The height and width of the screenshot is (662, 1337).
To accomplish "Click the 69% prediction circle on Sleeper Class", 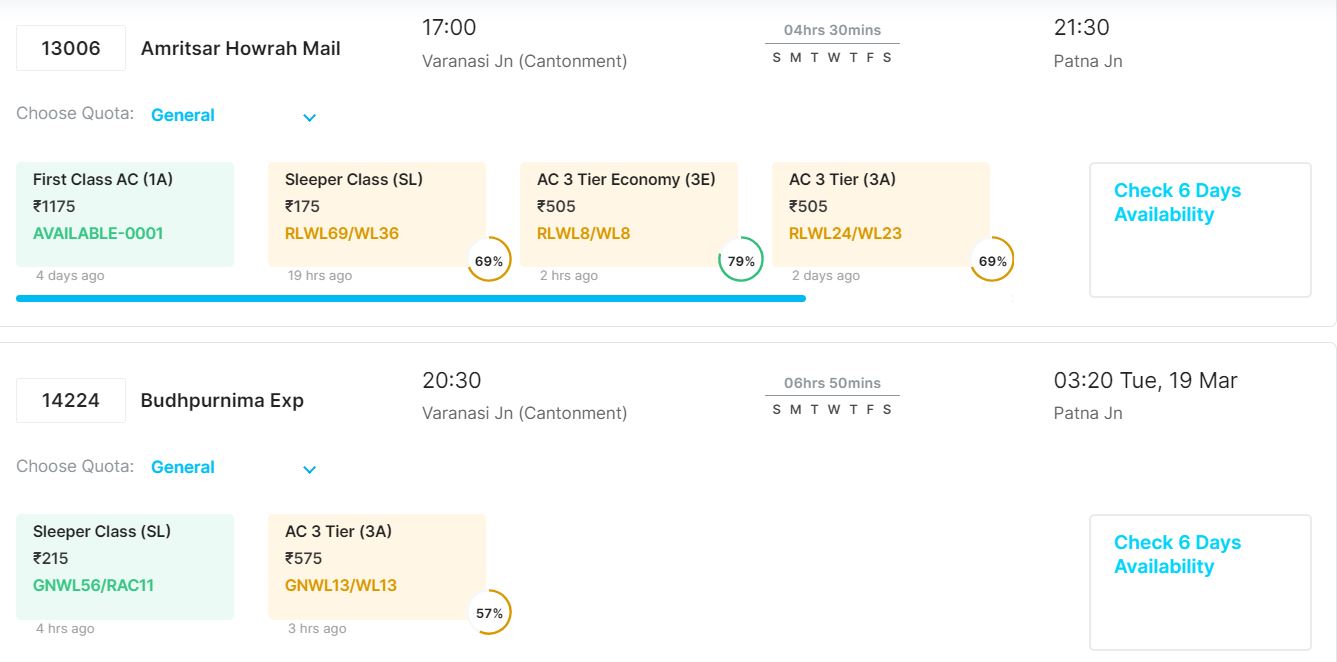I will 489,260.
